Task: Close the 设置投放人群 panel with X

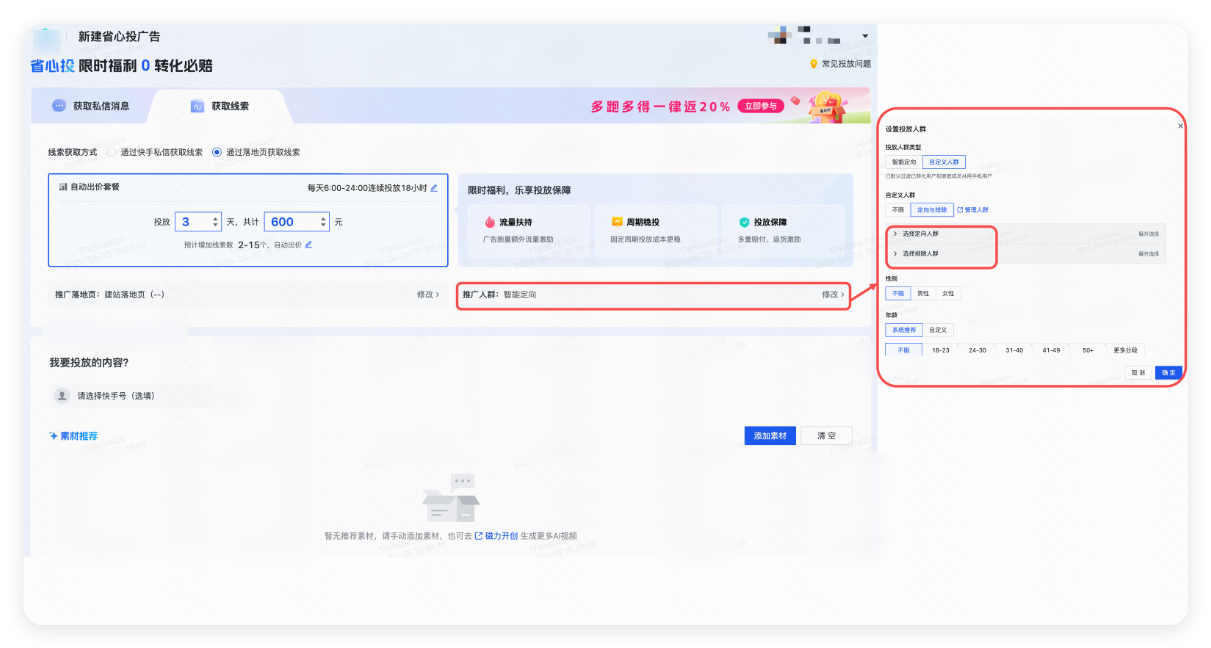Action: 1180,126
